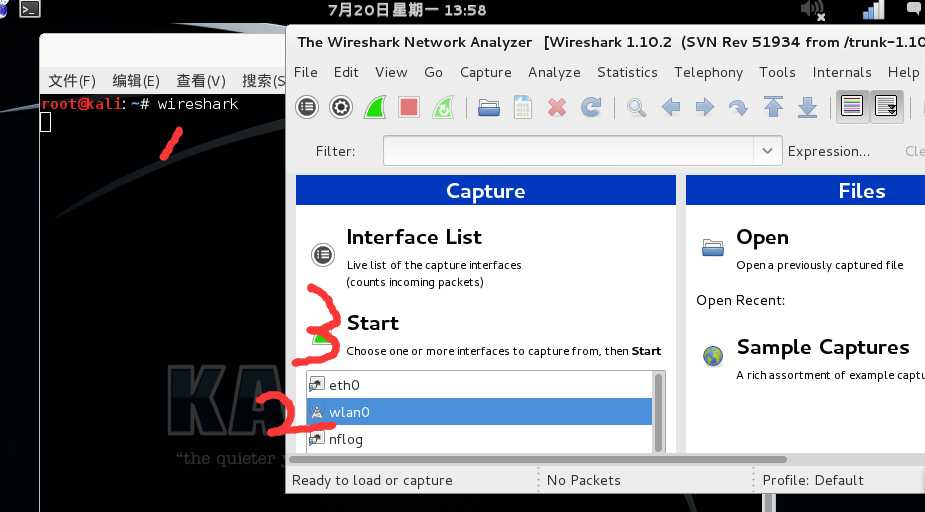The width and height of the screenshot is (925, 512).
Task: Click the Profile: Default status entry
Action: [x=813, y=480]
